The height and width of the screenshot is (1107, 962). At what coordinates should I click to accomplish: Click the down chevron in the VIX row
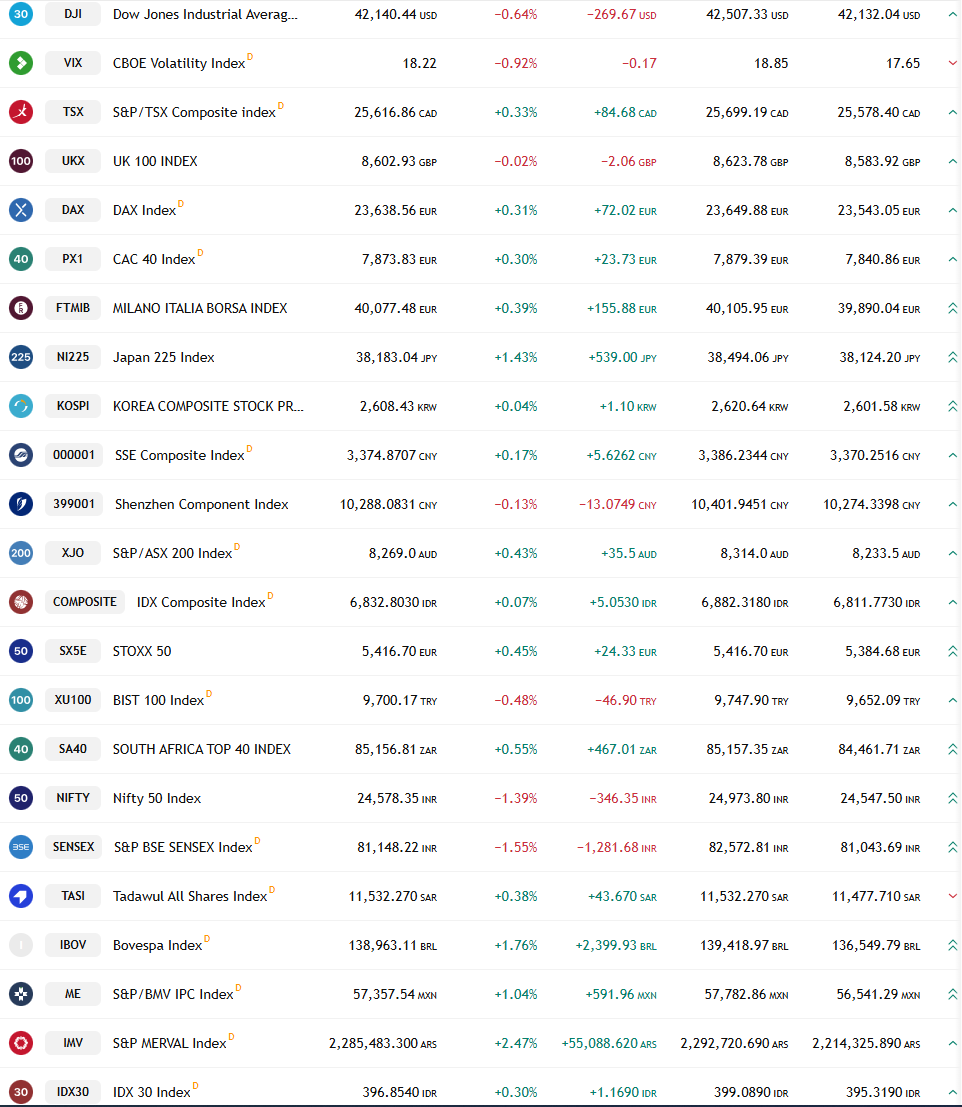point(952,63)
